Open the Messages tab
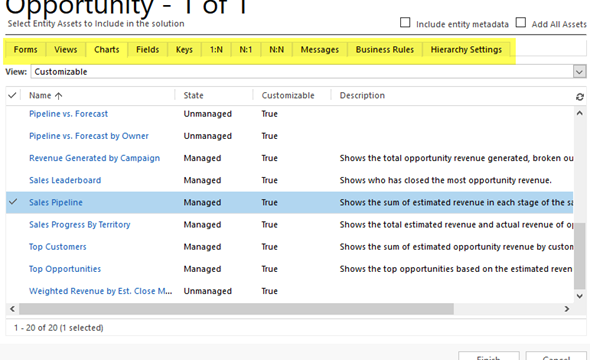Screen dimensions: 590x360 [319, 50]
